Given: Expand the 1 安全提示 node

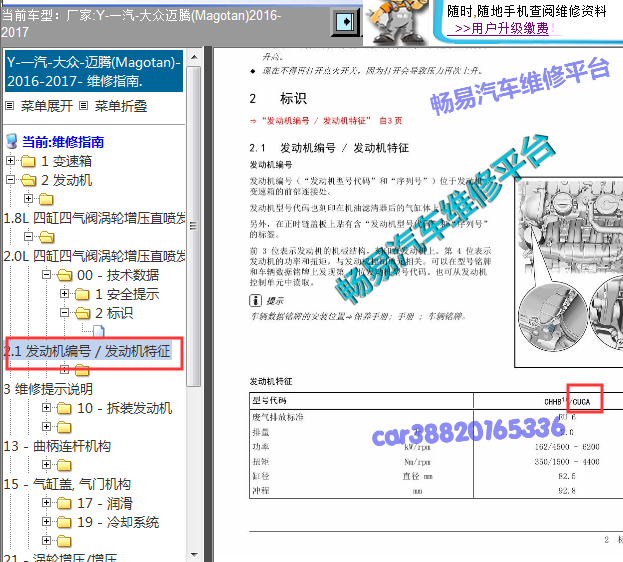Looking at the screenshot, I should (64, 293).
